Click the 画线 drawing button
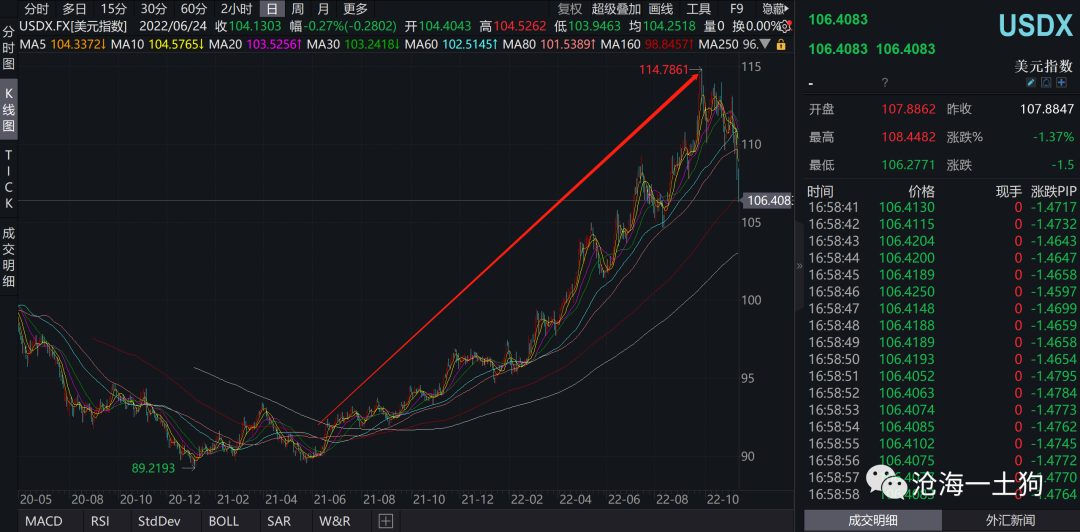Viewport: 1080px width, 532px height. [661, 9]
